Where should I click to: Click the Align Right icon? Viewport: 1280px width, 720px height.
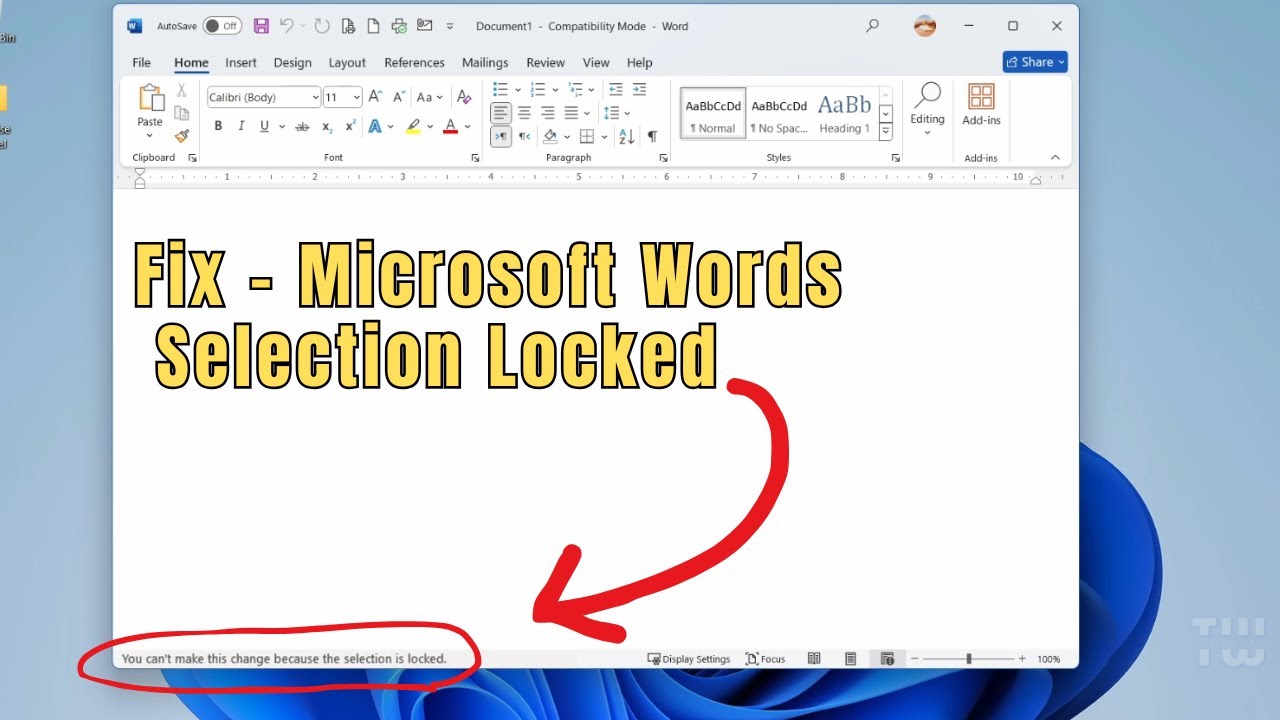point(547,113)
